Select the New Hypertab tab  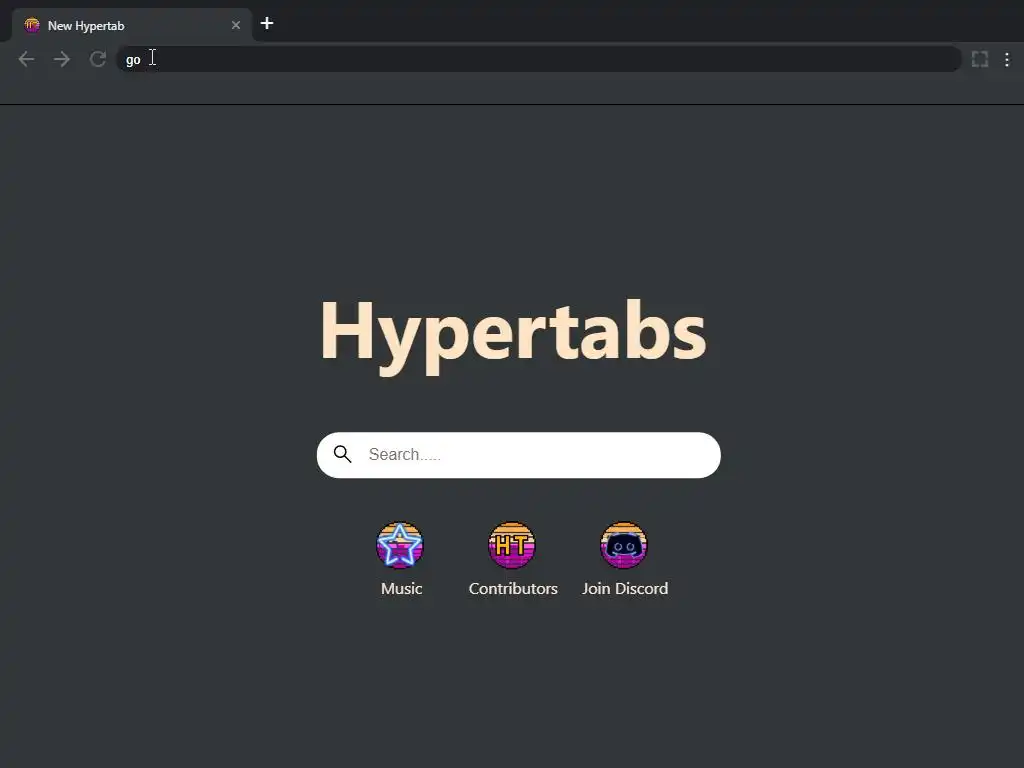pyautogui.click(x=132, y=25)
